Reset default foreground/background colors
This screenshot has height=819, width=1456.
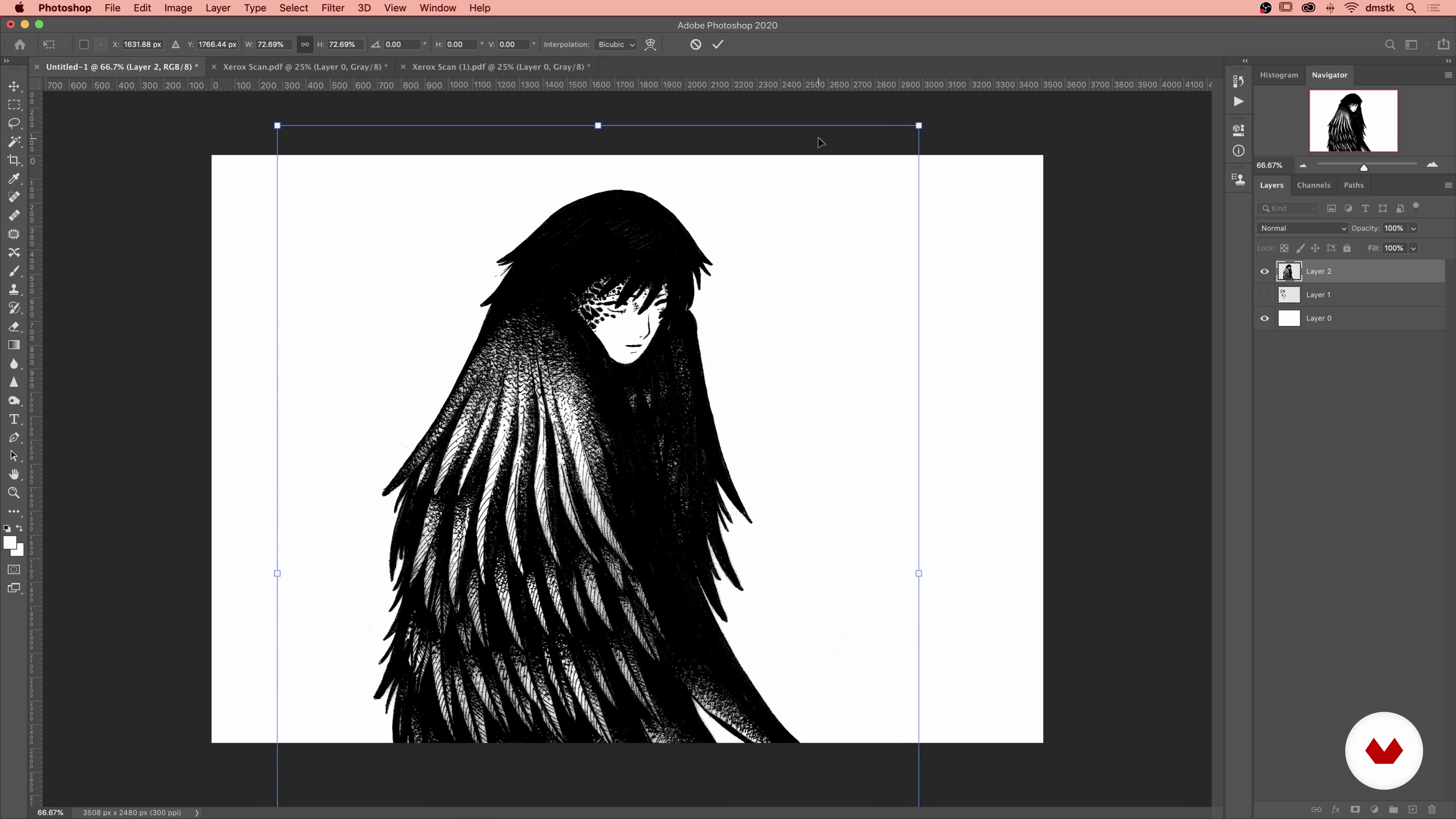[7, 529]
